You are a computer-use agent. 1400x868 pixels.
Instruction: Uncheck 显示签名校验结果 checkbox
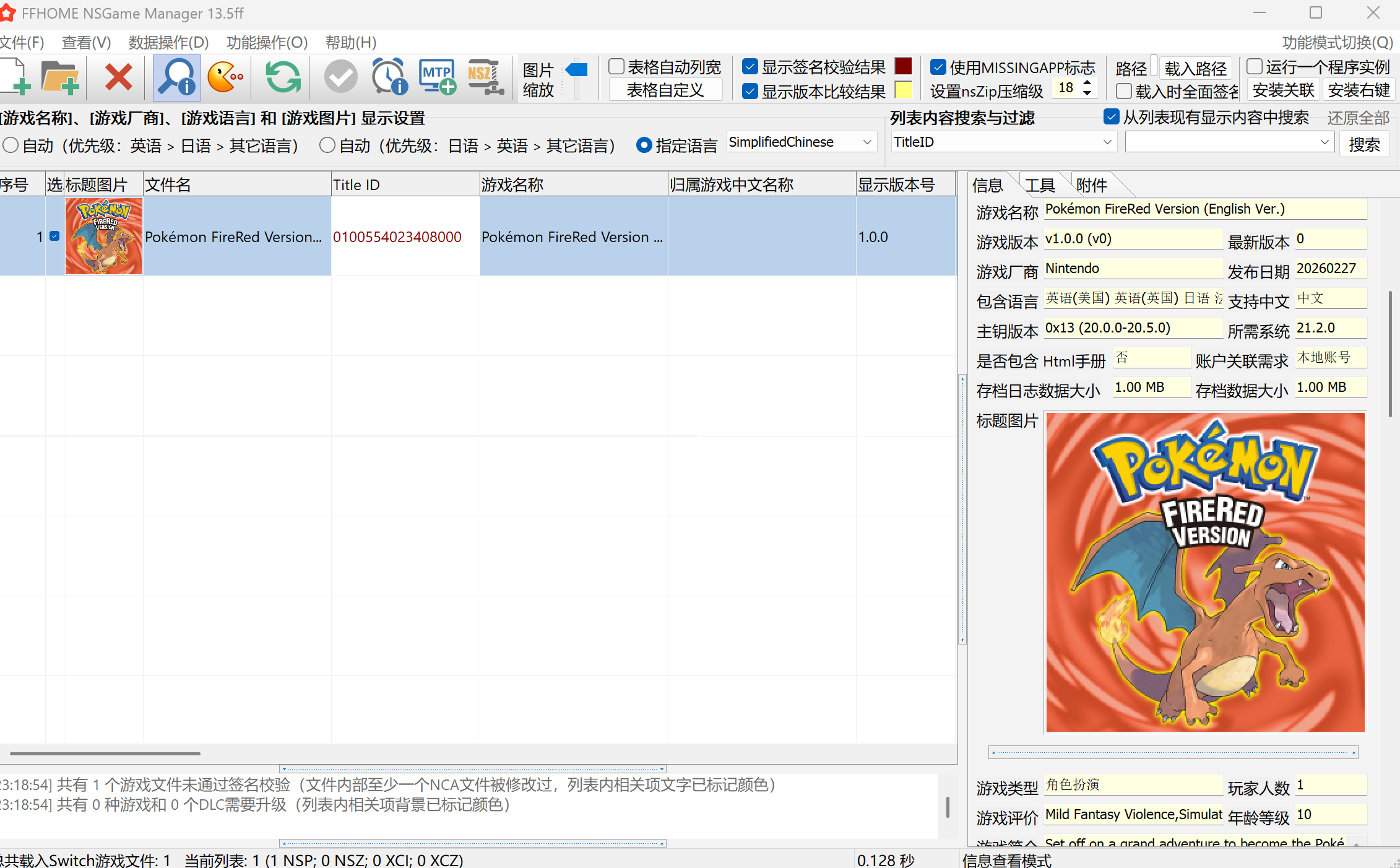[x=750, y=66]
